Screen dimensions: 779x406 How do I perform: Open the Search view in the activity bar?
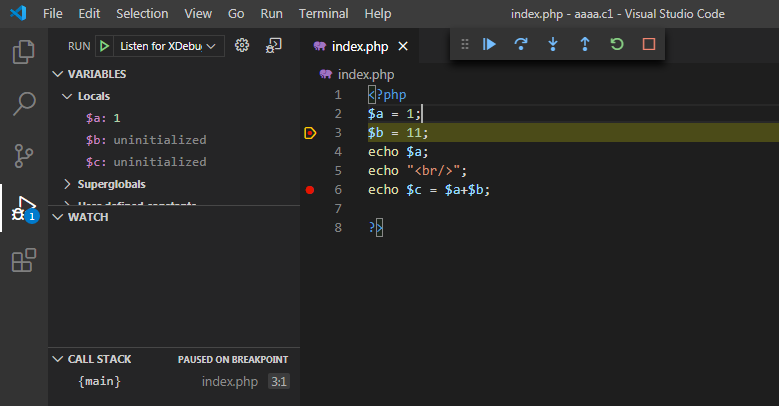[23, 103]
